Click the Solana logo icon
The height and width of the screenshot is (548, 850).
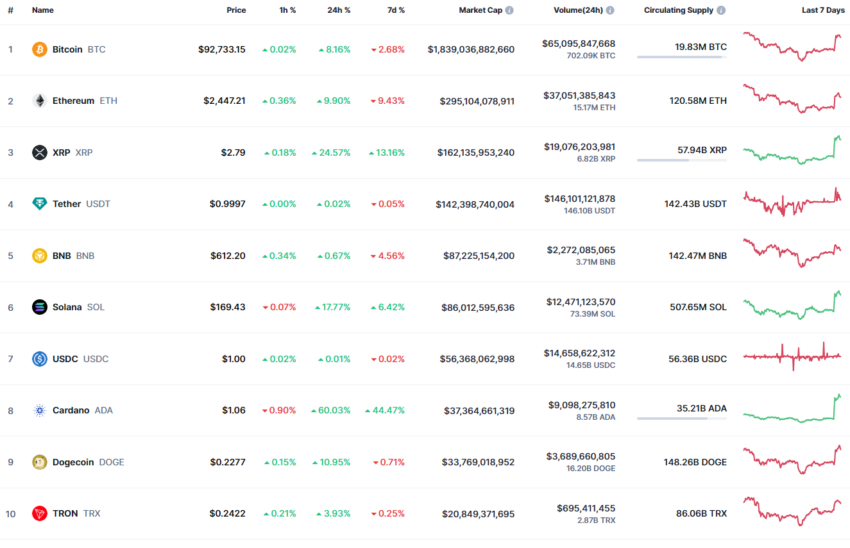[39, 307]
